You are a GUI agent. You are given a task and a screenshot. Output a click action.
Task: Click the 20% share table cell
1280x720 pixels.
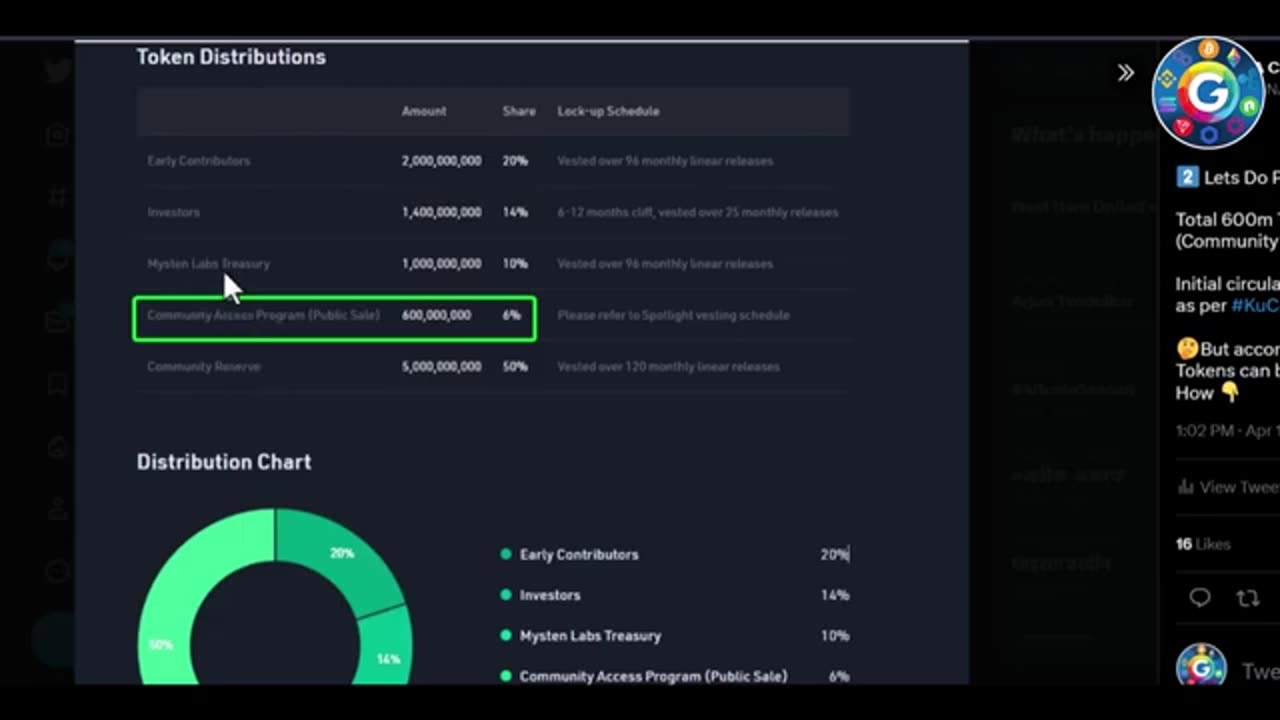point(515,161)
